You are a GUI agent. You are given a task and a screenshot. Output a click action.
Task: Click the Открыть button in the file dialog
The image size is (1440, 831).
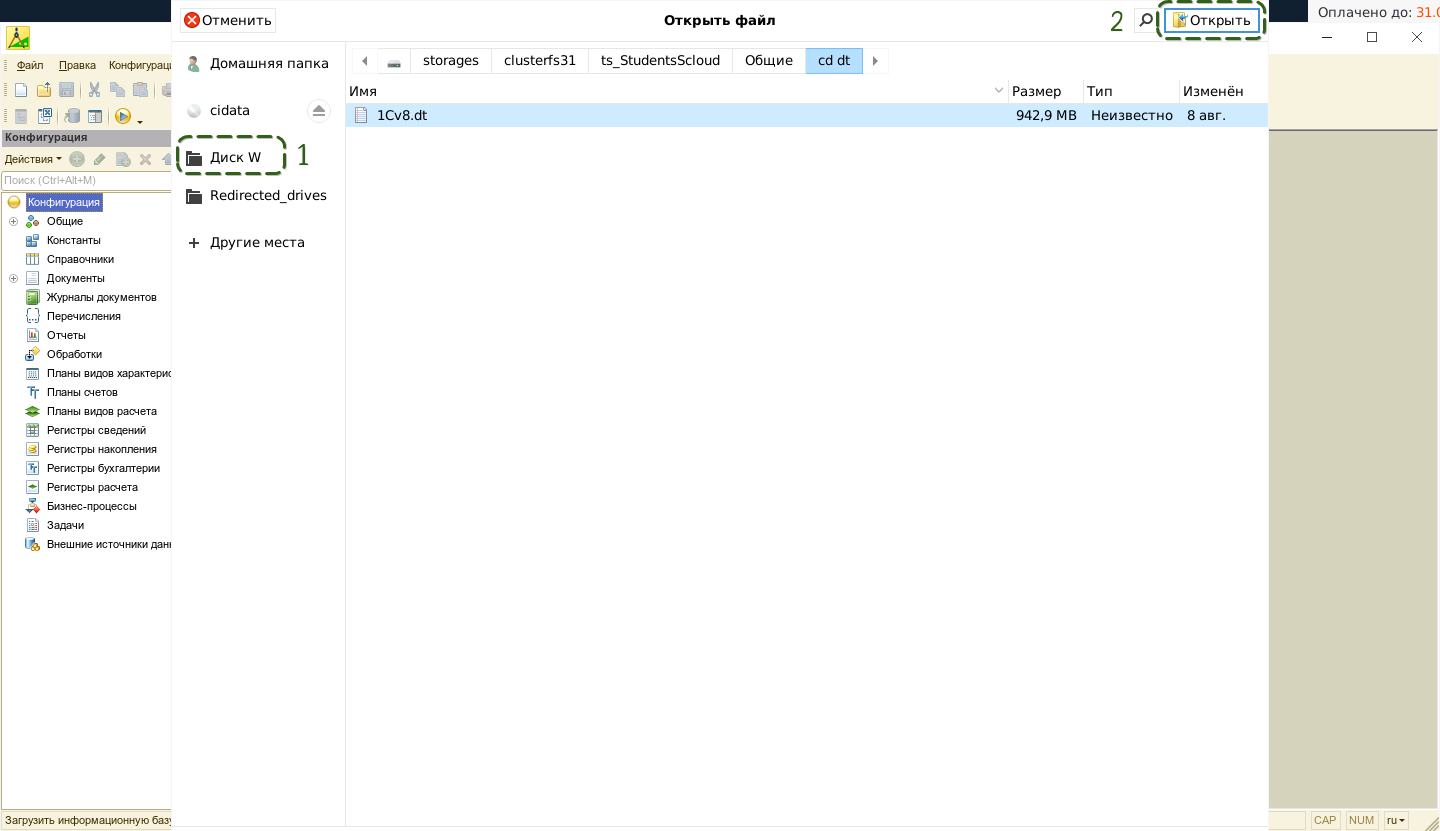coord(1211,20)
